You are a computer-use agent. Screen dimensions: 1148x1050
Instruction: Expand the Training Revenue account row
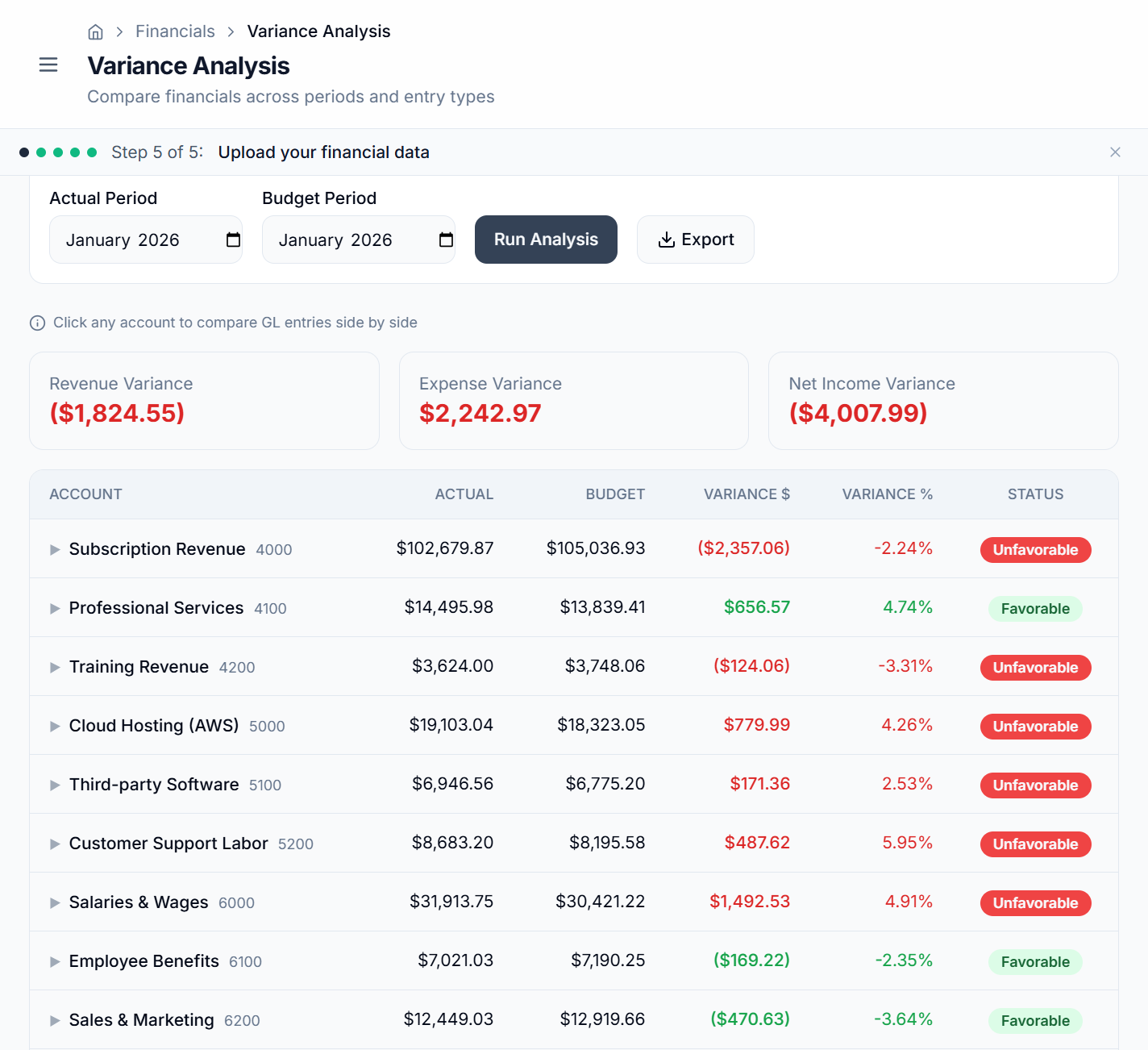point(54,667)
